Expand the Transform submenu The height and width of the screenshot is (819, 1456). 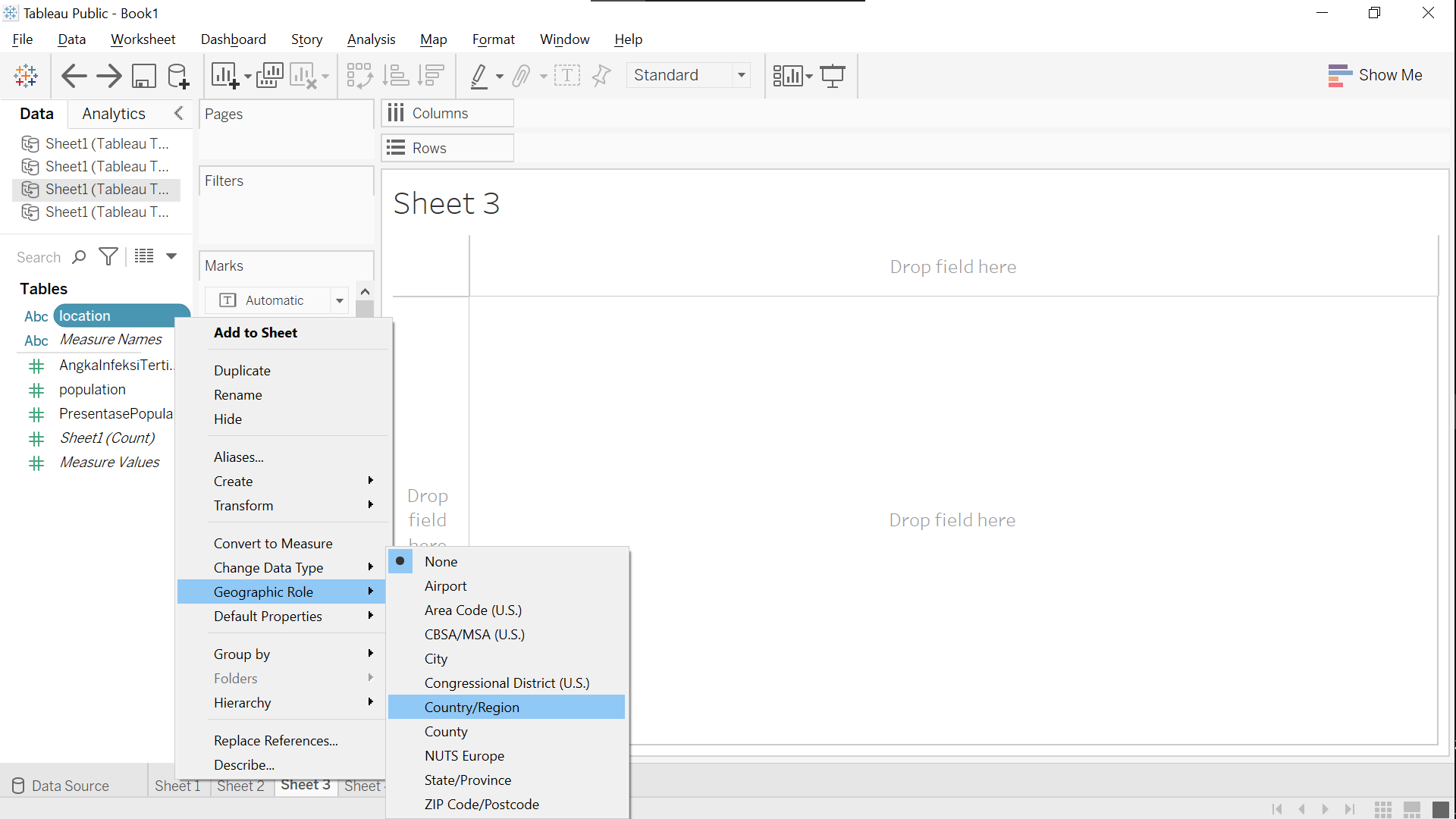[243, 505]
